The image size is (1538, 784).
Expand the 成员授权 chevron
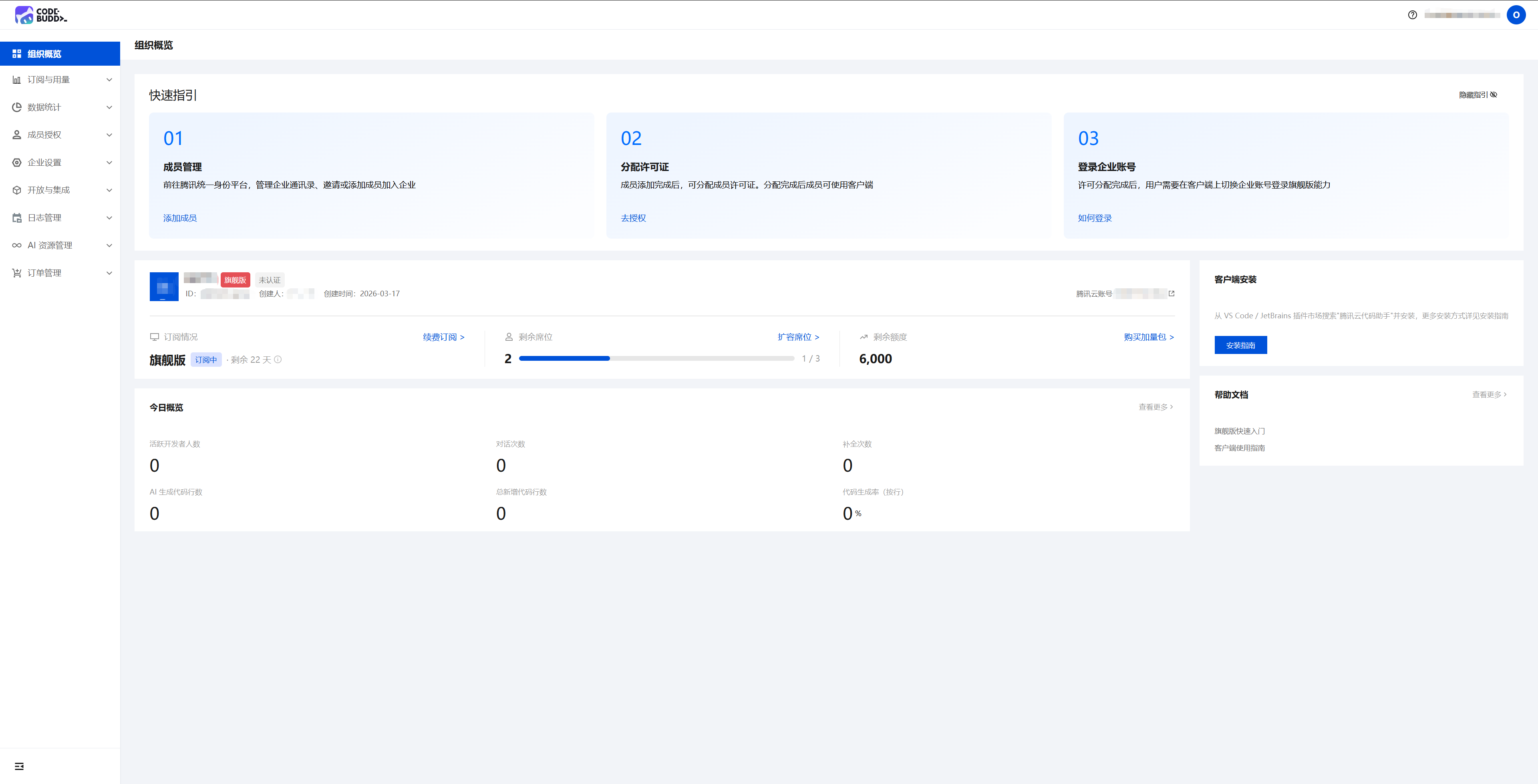point(109,135)
